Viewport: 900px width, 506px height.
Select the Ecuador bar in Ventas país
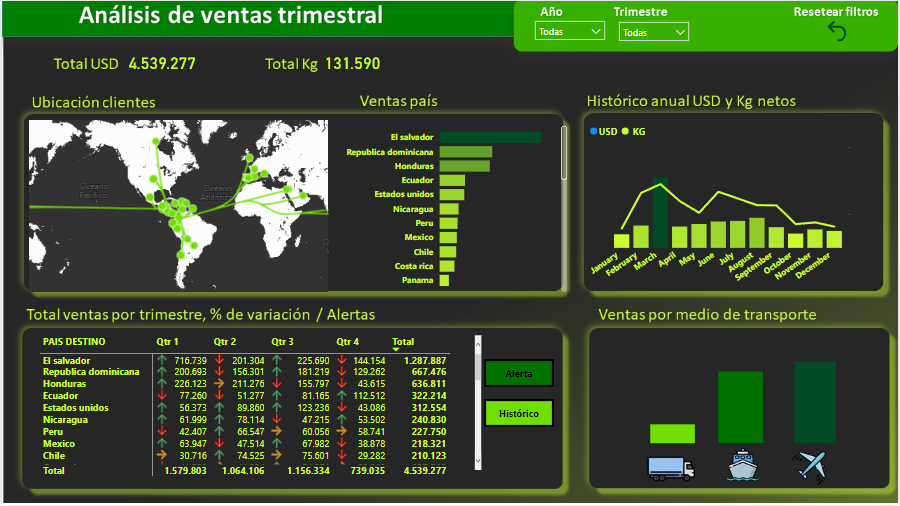coord(452,180)
